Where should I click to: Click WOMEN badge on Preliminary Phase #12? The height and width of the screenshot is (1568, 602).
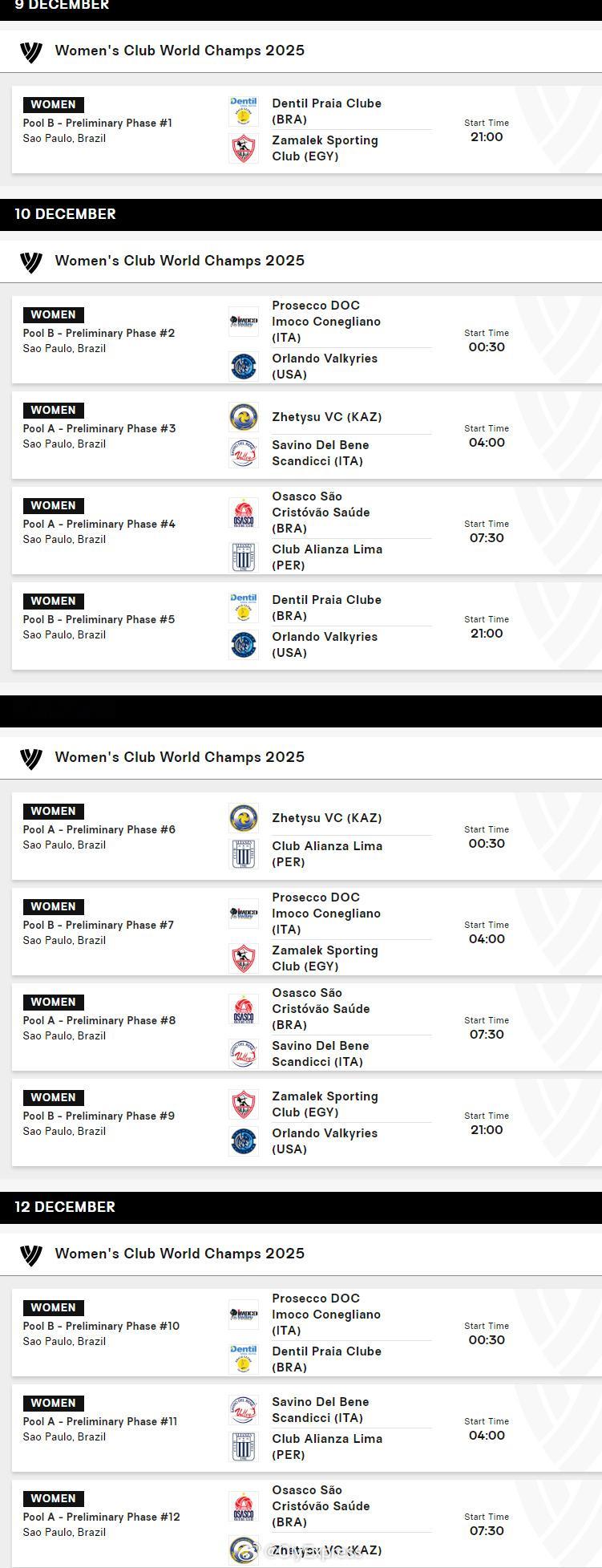[x=54, y=1498]
